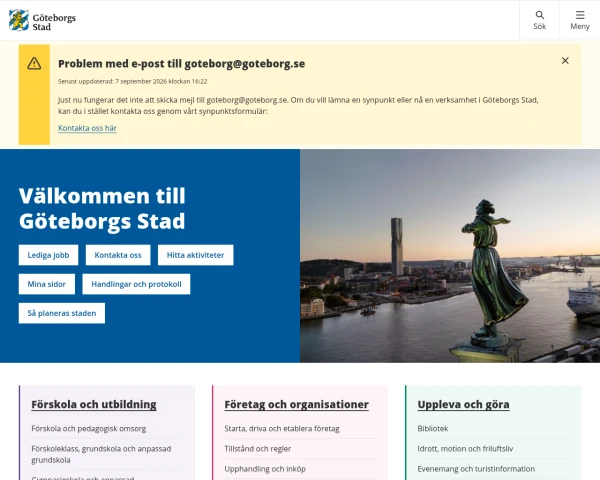Image resolution: width=600 pixels, height=480 pixels.
Task: Click the Välkommen till Göteborgs Stad heading
Action: [x=102, y=208]
